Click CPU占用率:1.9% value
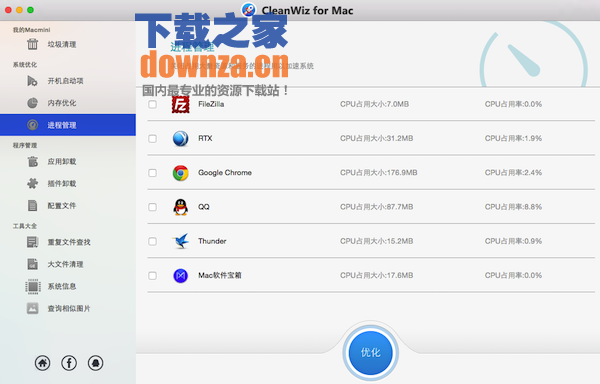This screenshot has height=384, width=600. (513, 138)
